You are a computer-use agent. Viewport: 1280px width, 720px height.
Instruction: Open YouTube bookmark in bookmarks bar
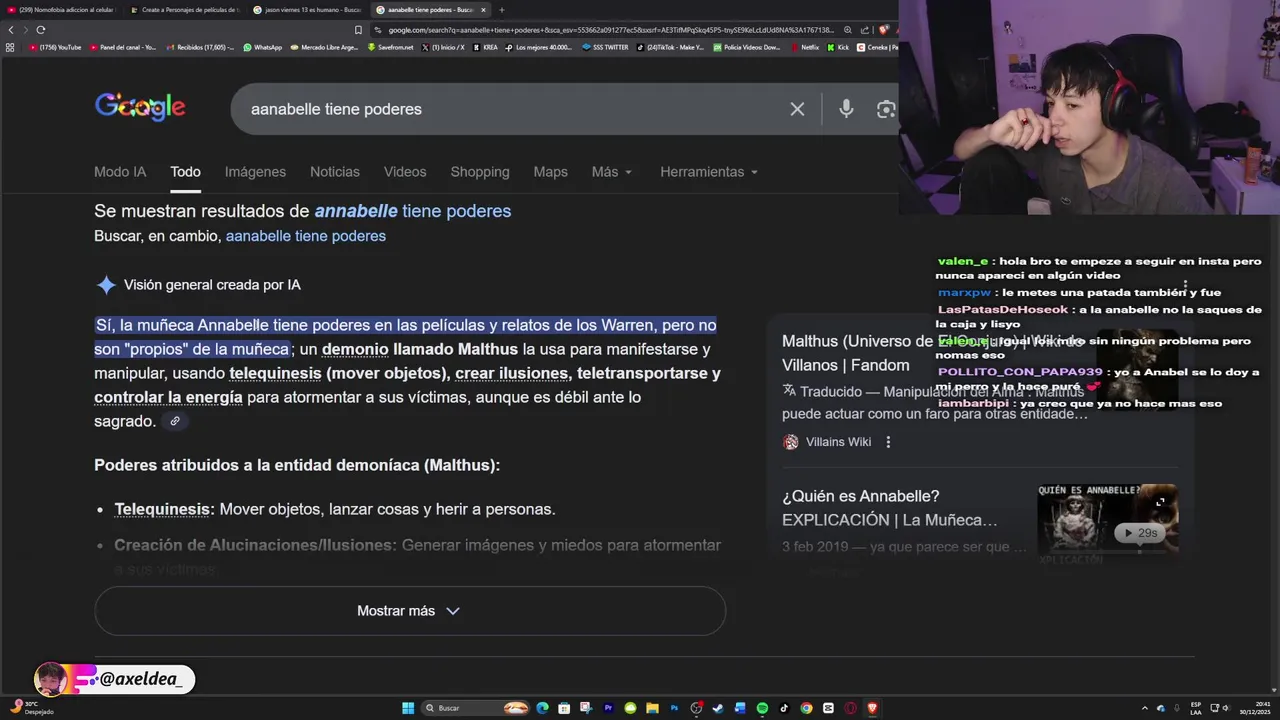tap(55, 47)
